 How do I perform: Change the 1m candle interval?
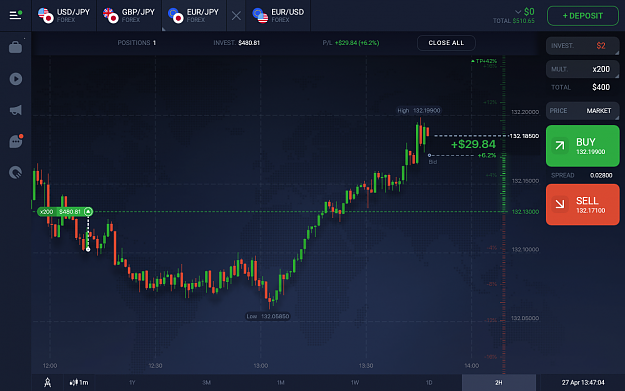point(79,382)
